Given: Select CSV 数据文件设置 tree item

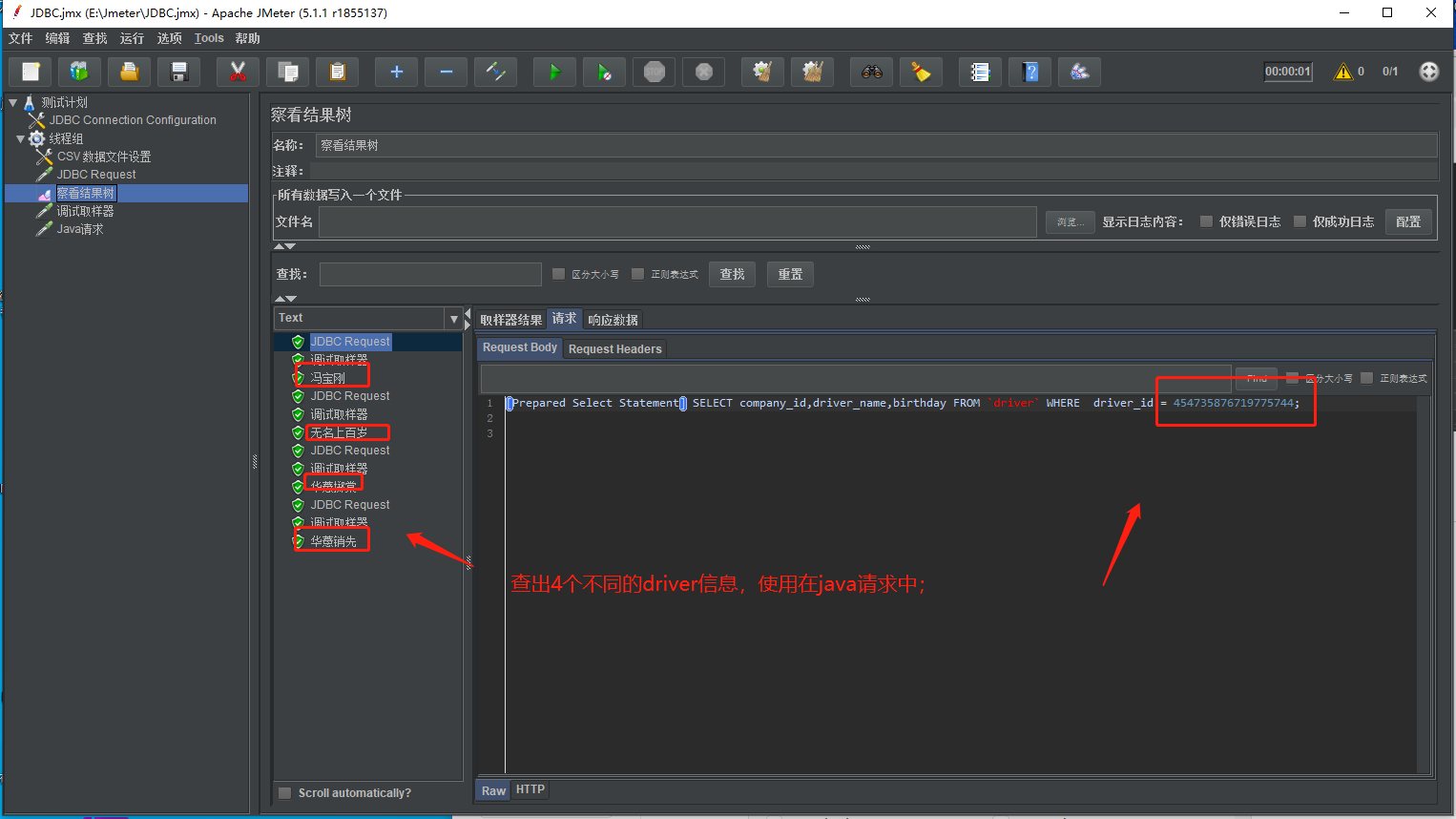Looking at the screenshot, I should (104, 157).
